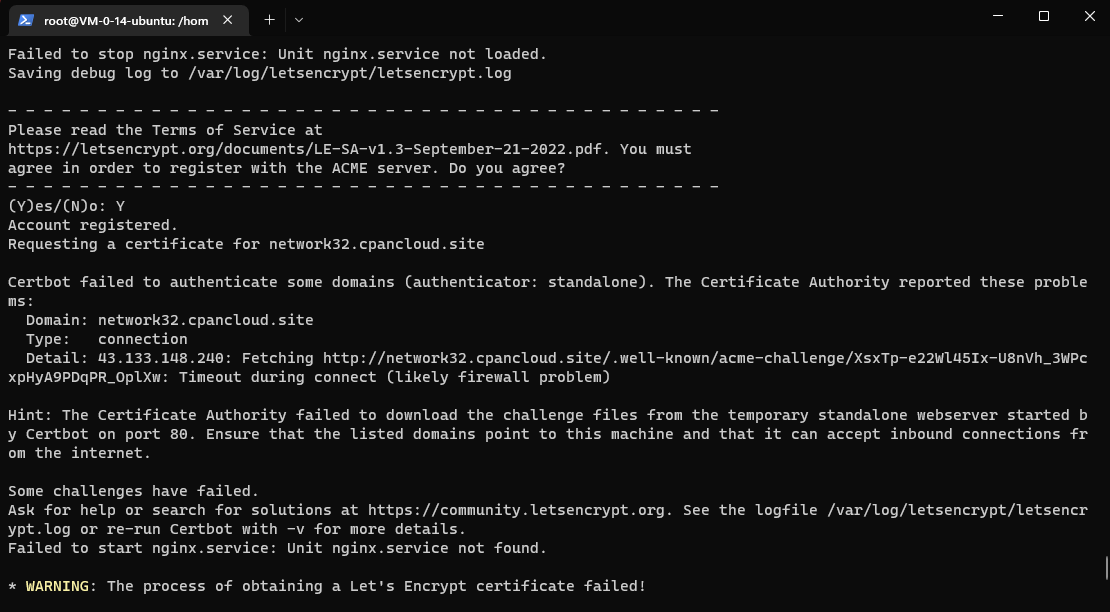Click the PowerShell icon on the session tab
The height and width of the screenshot is (612, 1110).
click(x=25, y=19)
